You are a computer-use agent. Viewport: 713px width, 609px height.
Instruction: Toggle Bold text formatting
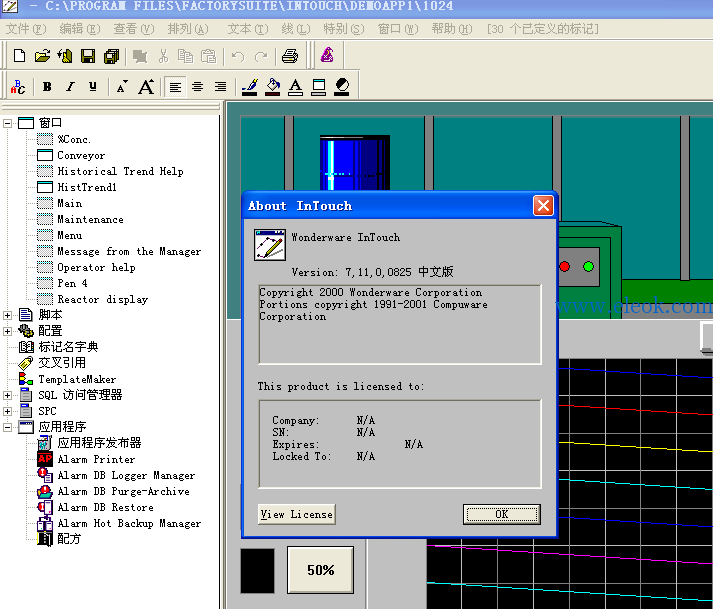(47, 86)
